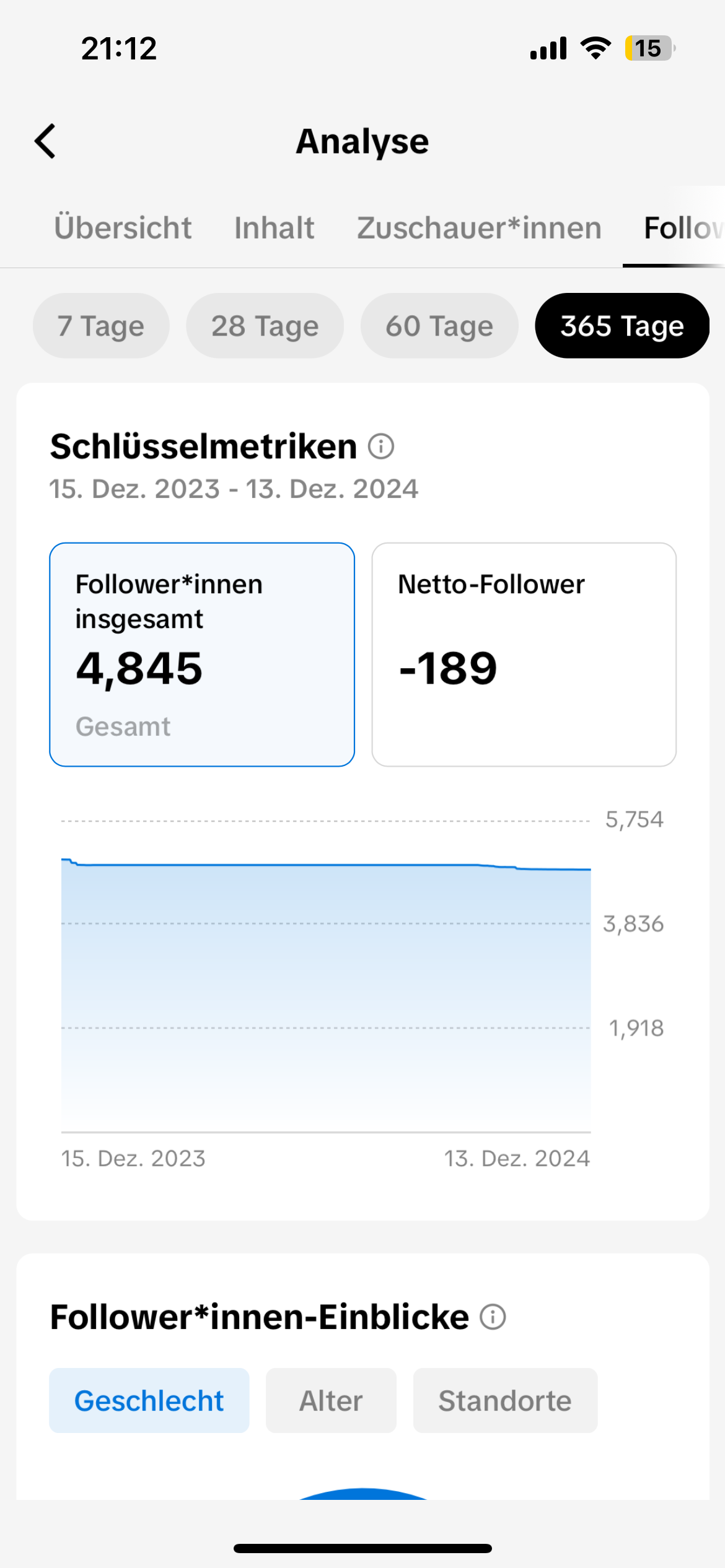Select the 60 Tage range
Screen dimensions: 725x1568
pos(439,326)
